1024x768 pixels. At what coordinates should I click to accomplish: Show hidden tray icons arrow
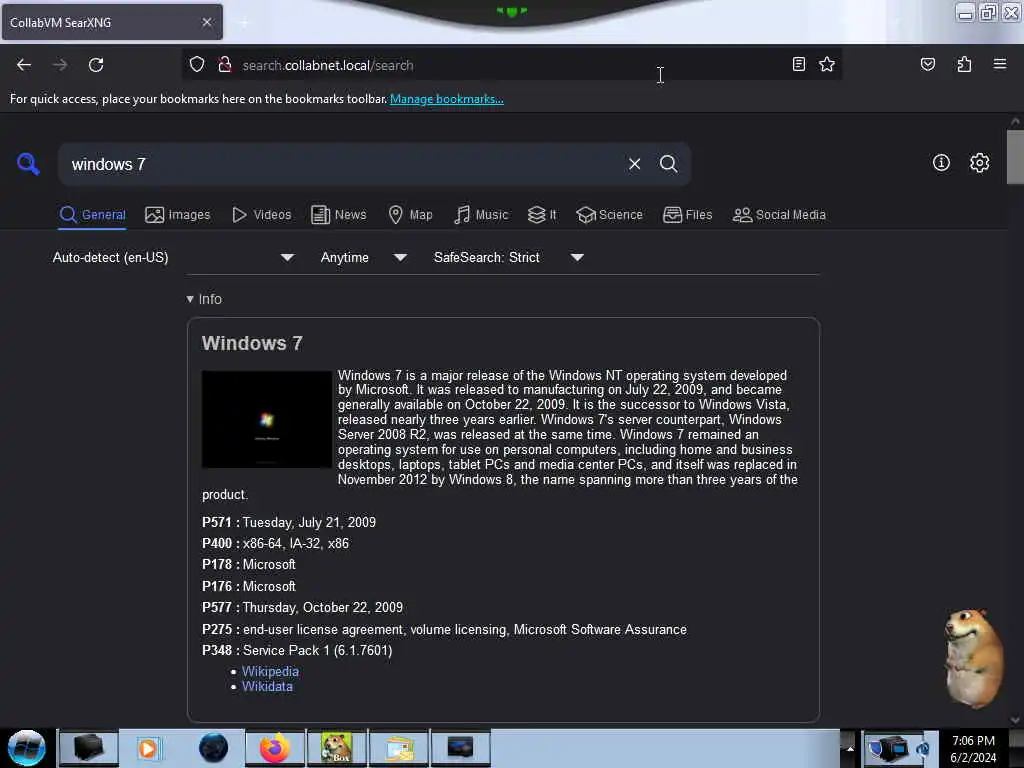pyautogui.click(x=850, y=748)
